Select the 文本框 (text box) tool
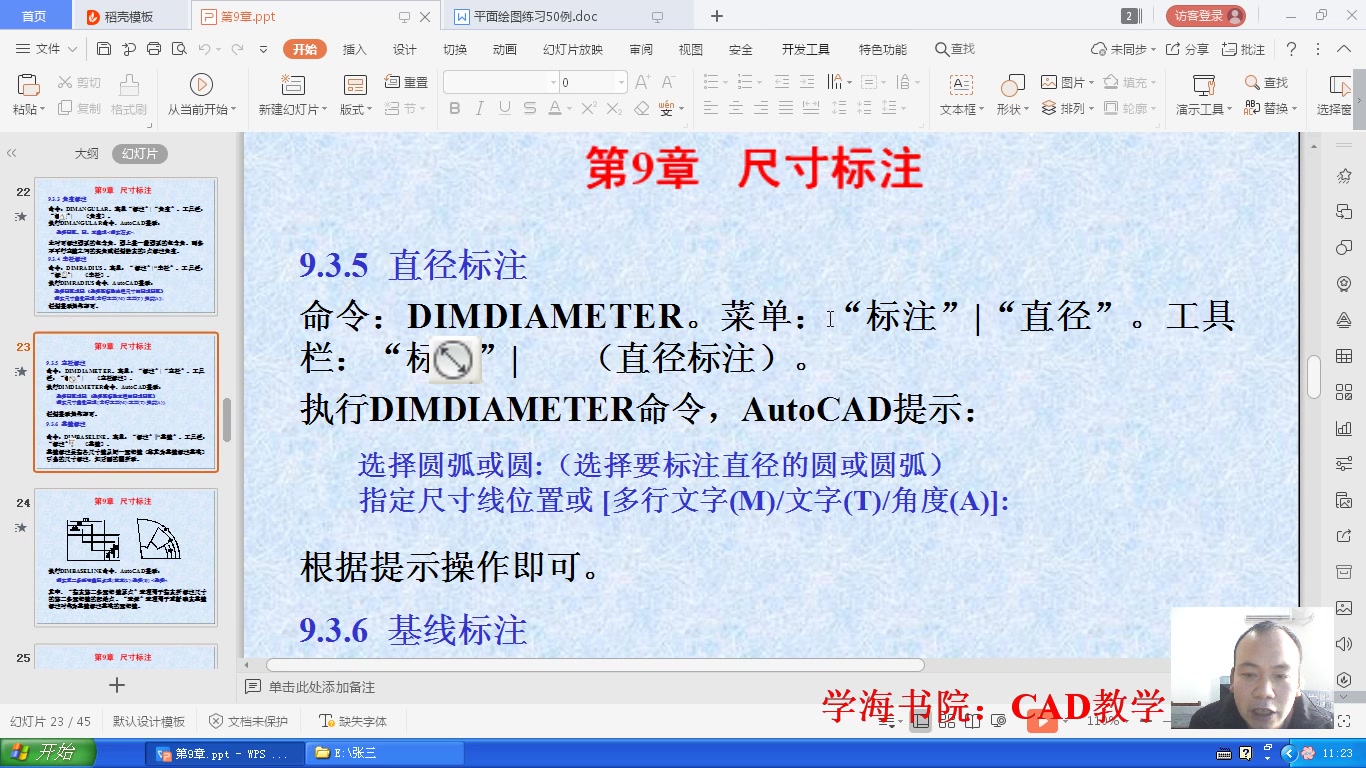The image size is (1366, 768). point(960,95)
